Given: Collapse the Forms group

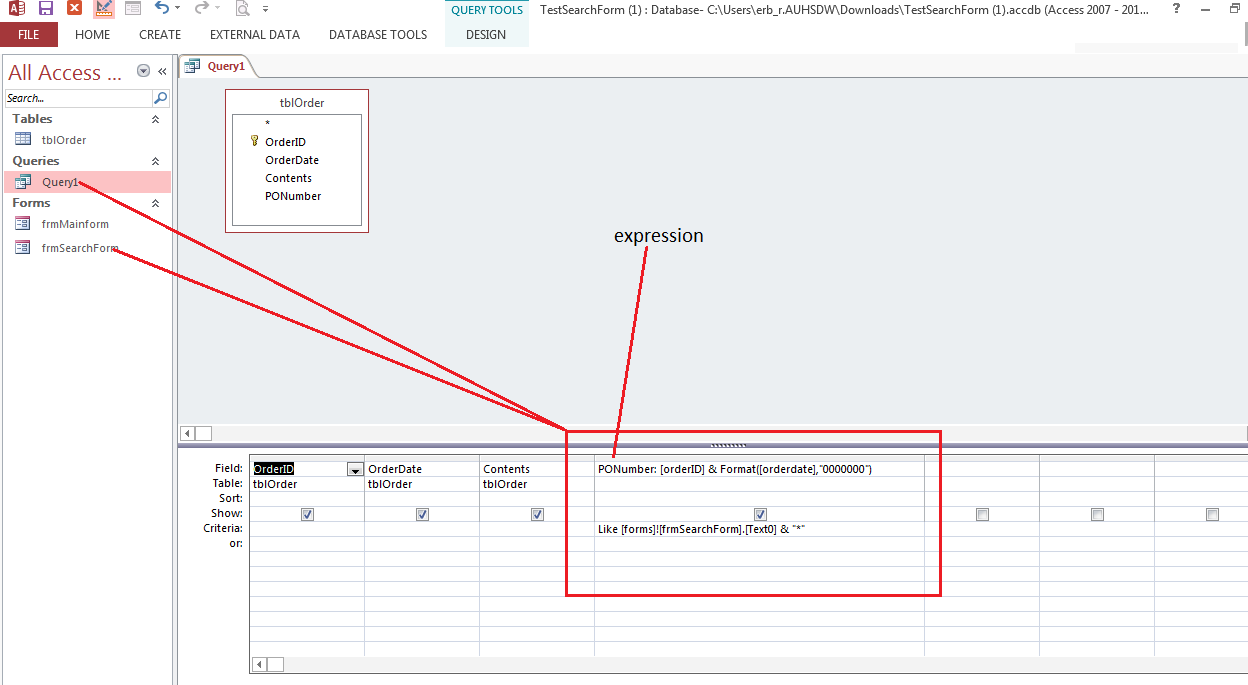Looking at the screenshot, I should (x=154, y=203).
